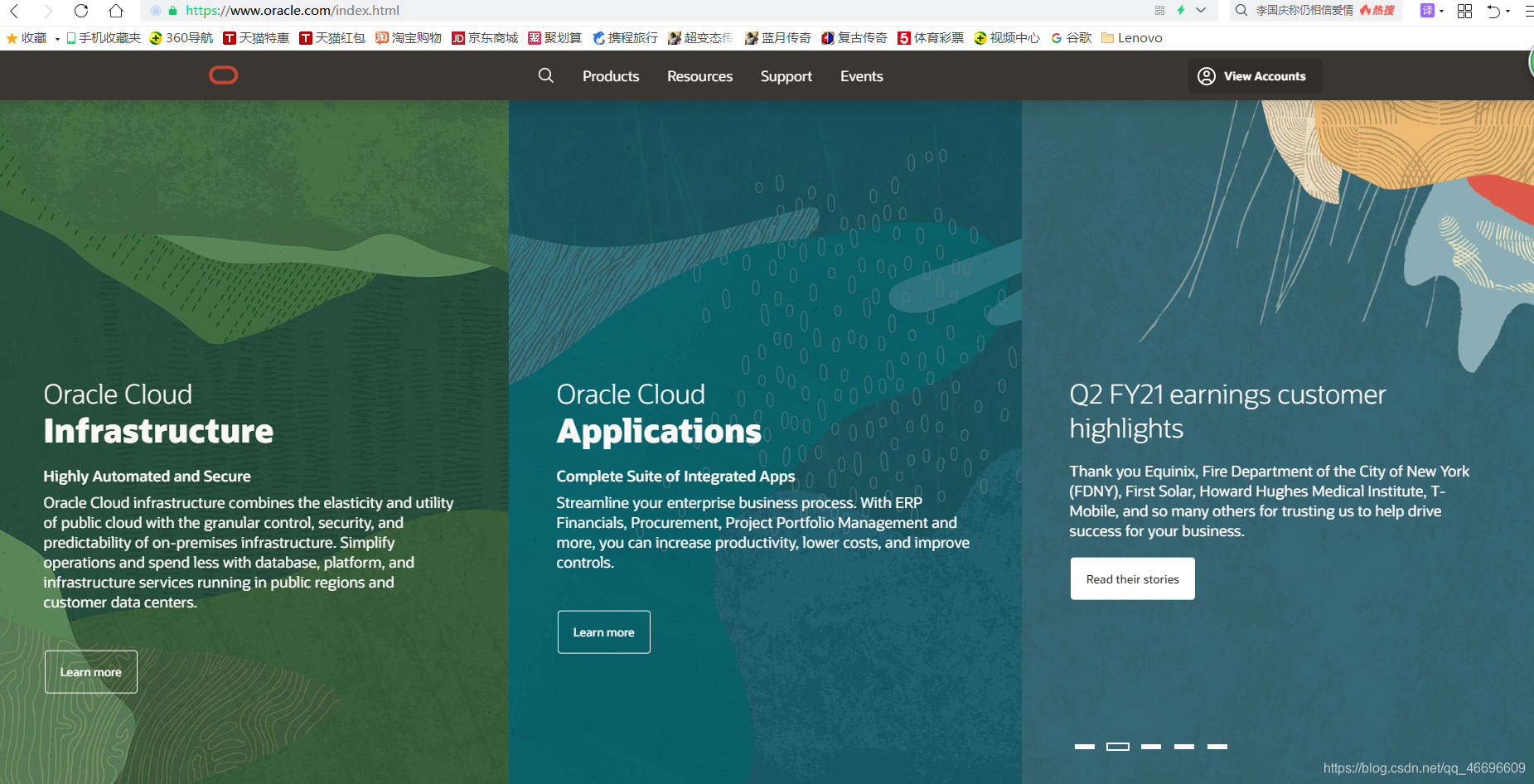Expand the address bar dropdown chevron
1534x784 pixels.
pos(1201,11)
